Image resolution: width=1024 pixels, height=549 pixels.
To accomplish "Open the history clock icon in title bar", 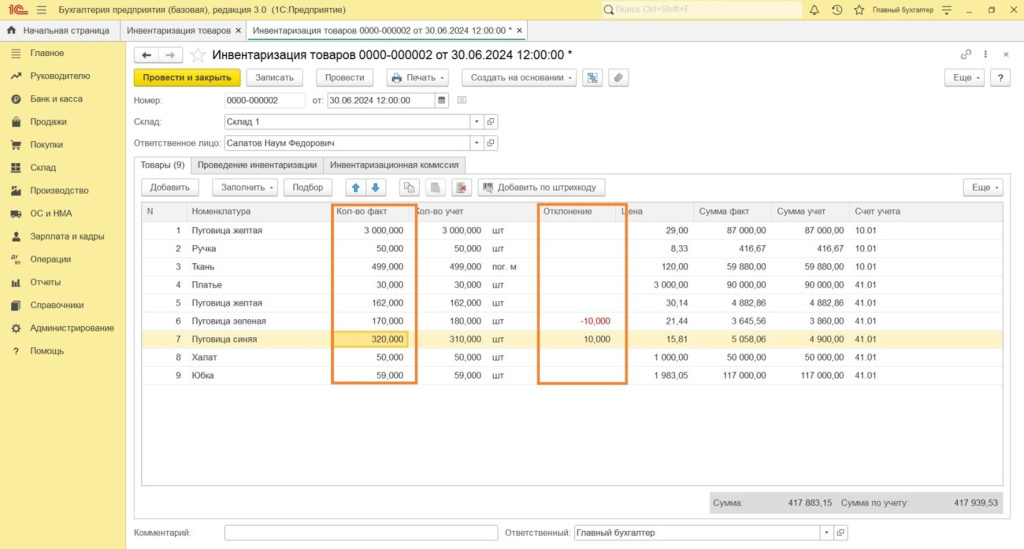I will pyautogui.click(x=836, y=9).
